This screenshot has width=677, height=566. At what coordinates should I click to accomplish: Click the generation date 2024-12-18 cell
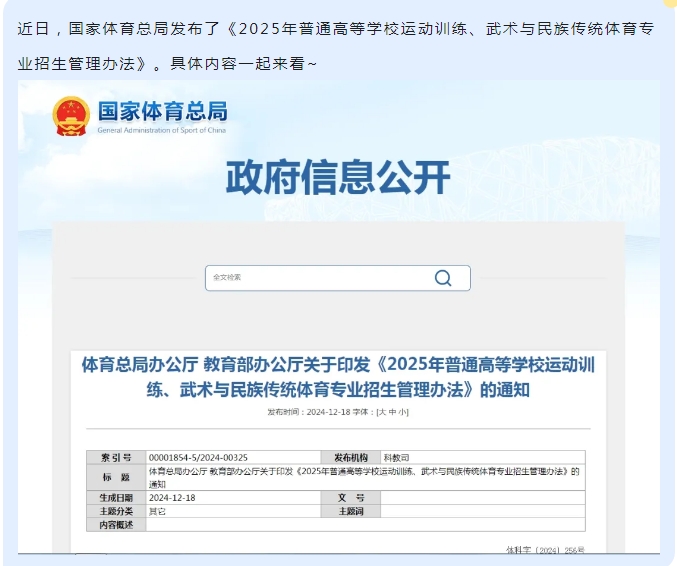[x=233, y=498]
